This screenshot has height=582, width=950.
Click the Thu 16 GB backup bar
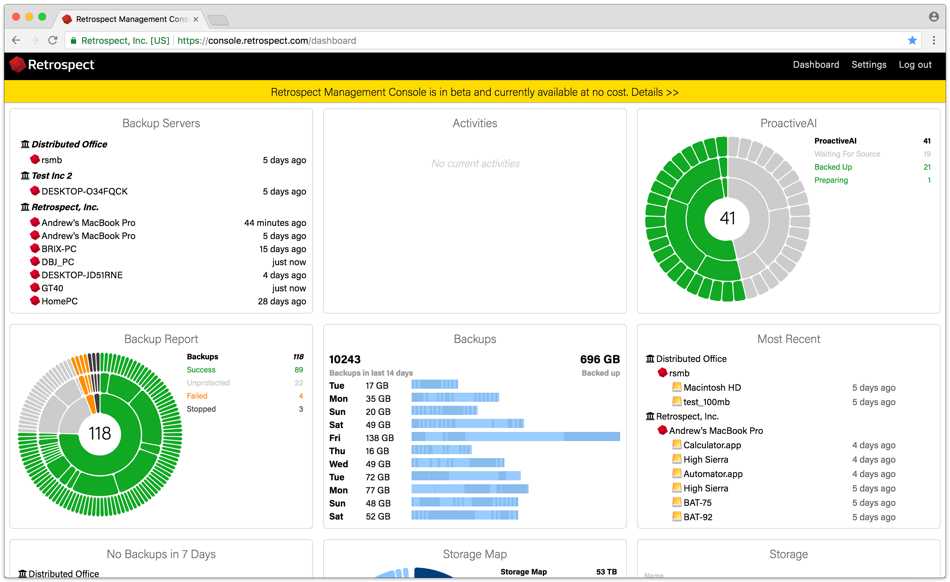coord(441,451)
